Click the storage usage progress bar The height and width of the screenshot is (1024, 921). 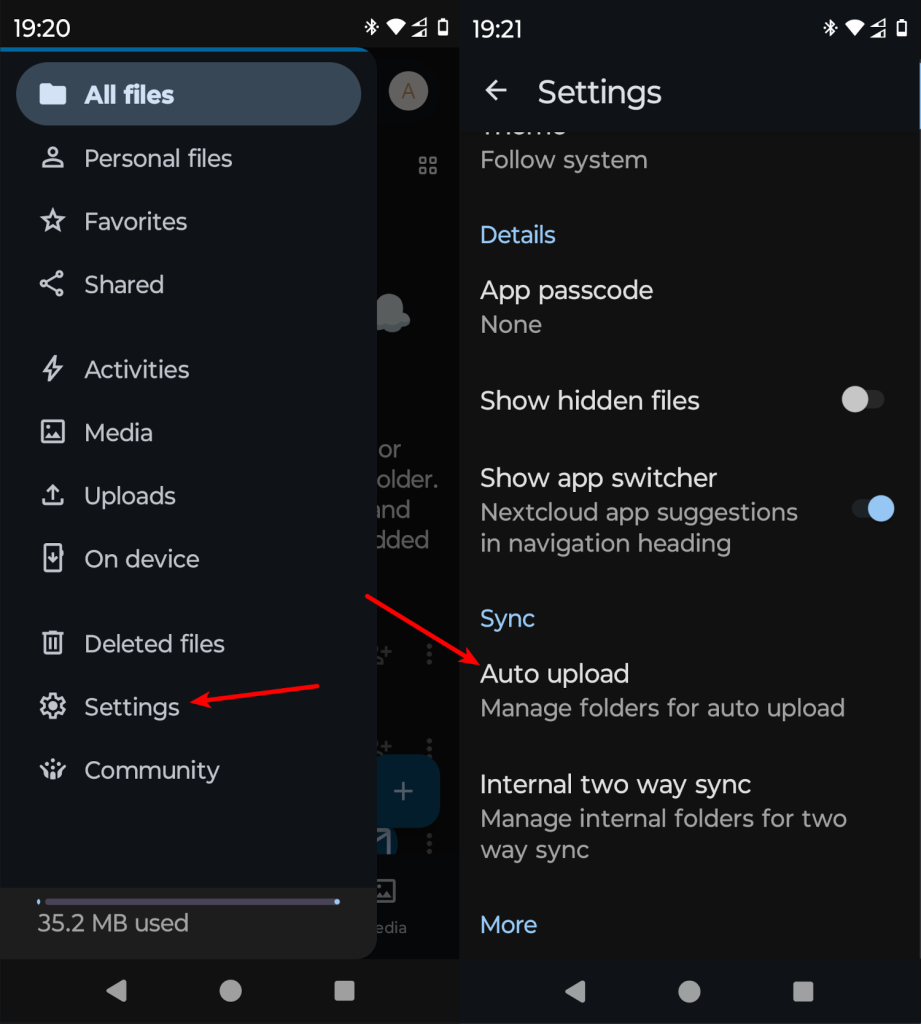coord(188,902)
